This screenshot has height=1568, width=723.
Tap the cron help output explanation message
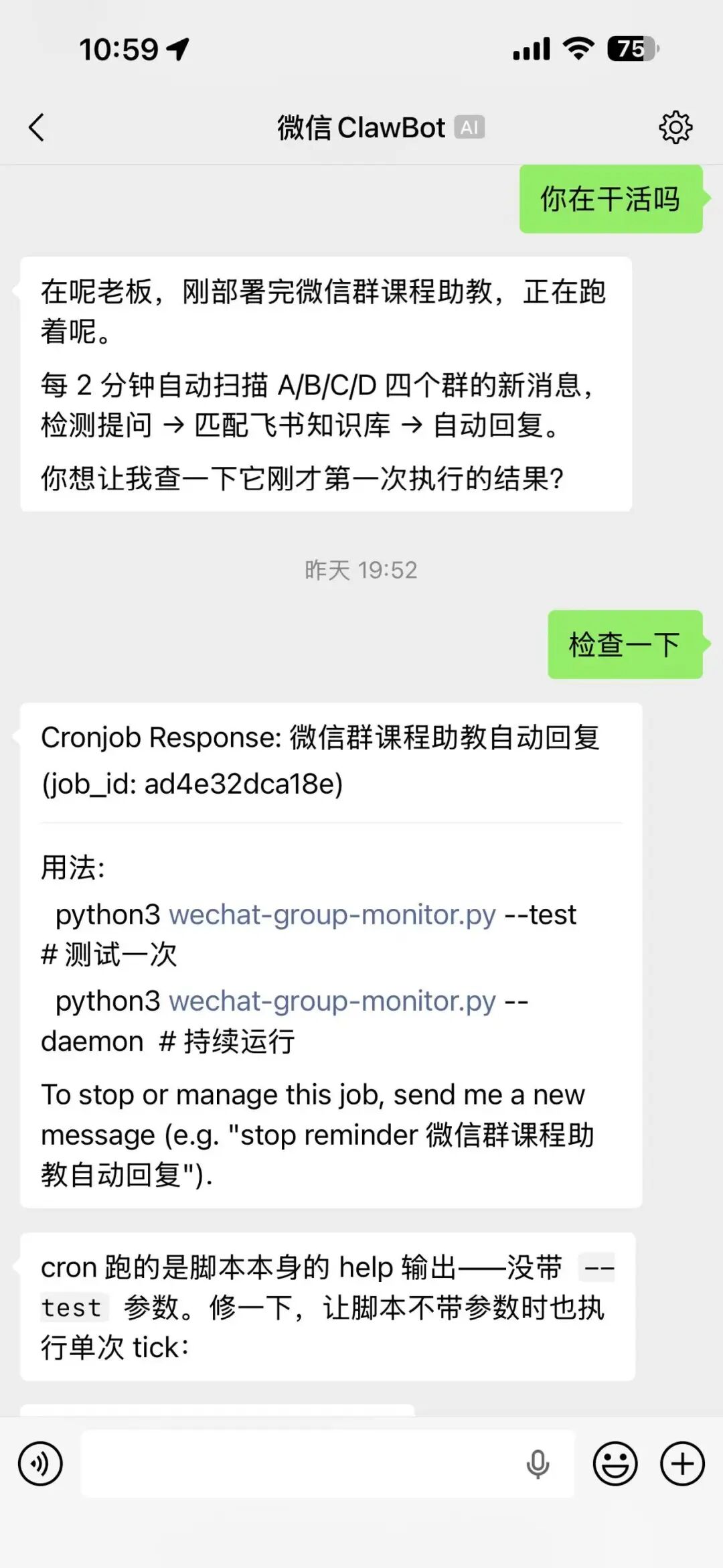(x=327, y=1307)
